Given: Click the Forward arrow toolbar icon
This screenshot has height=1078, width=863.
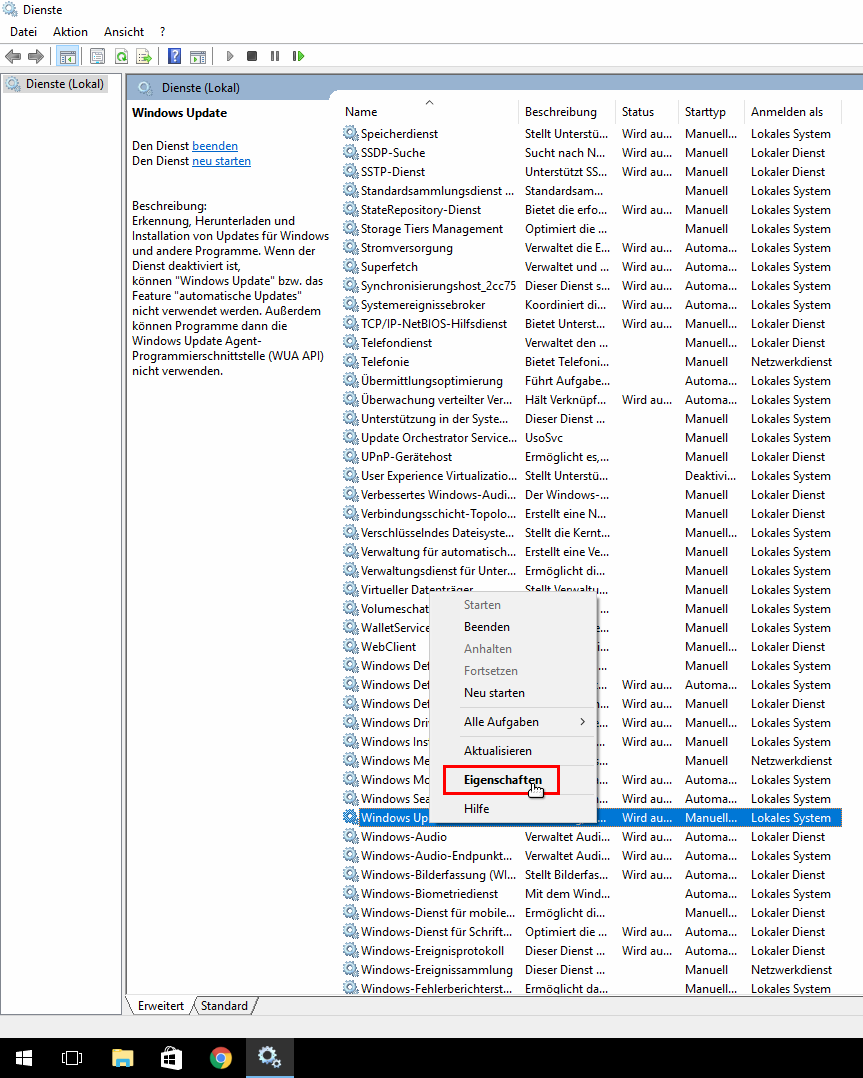Looking at the screenshot, I should pyautogui.click(x=36, y=56).
